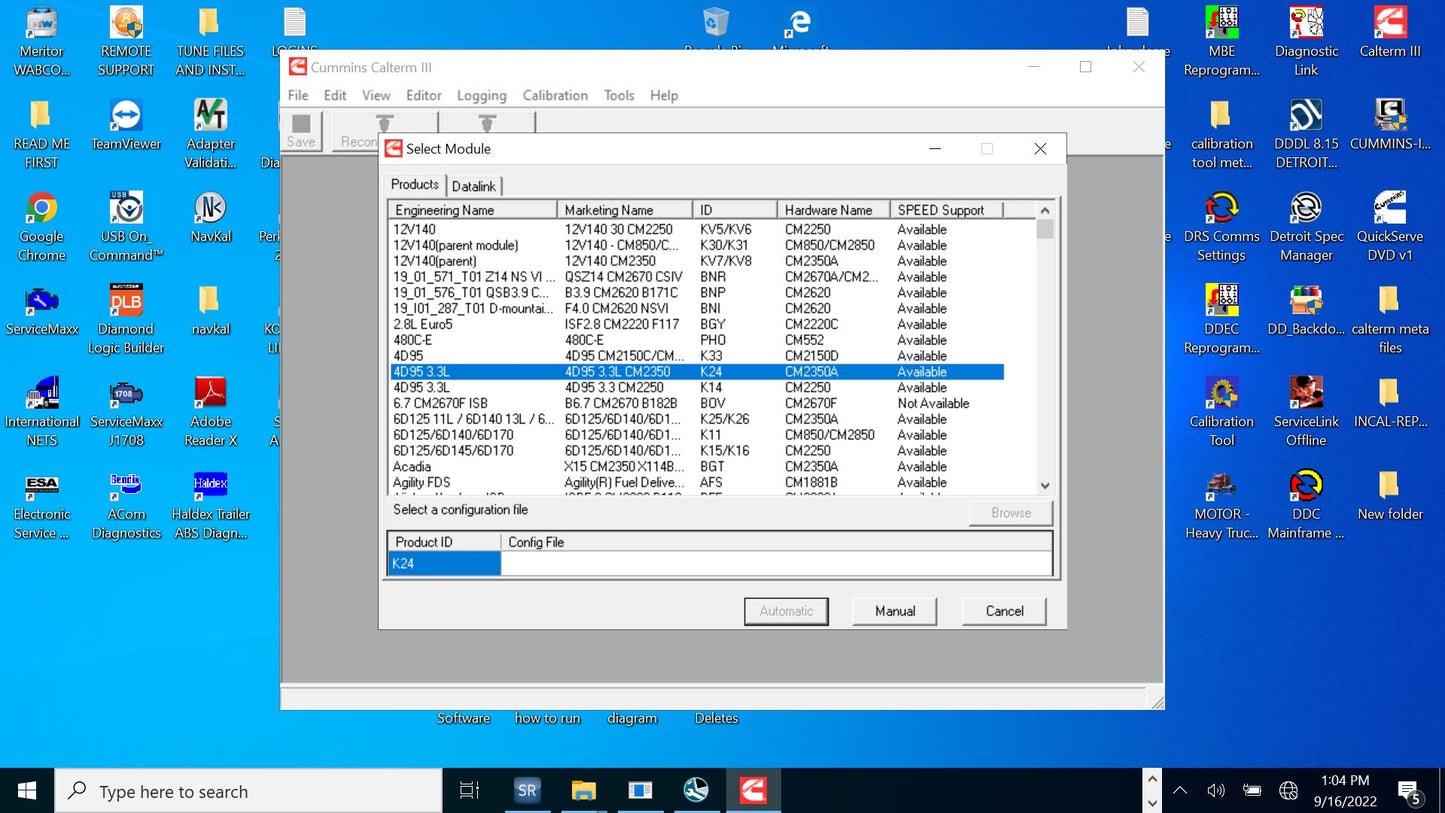Click volume icon in system tray
Screen dimensions: 1445x813
[x=1216, y=791]
